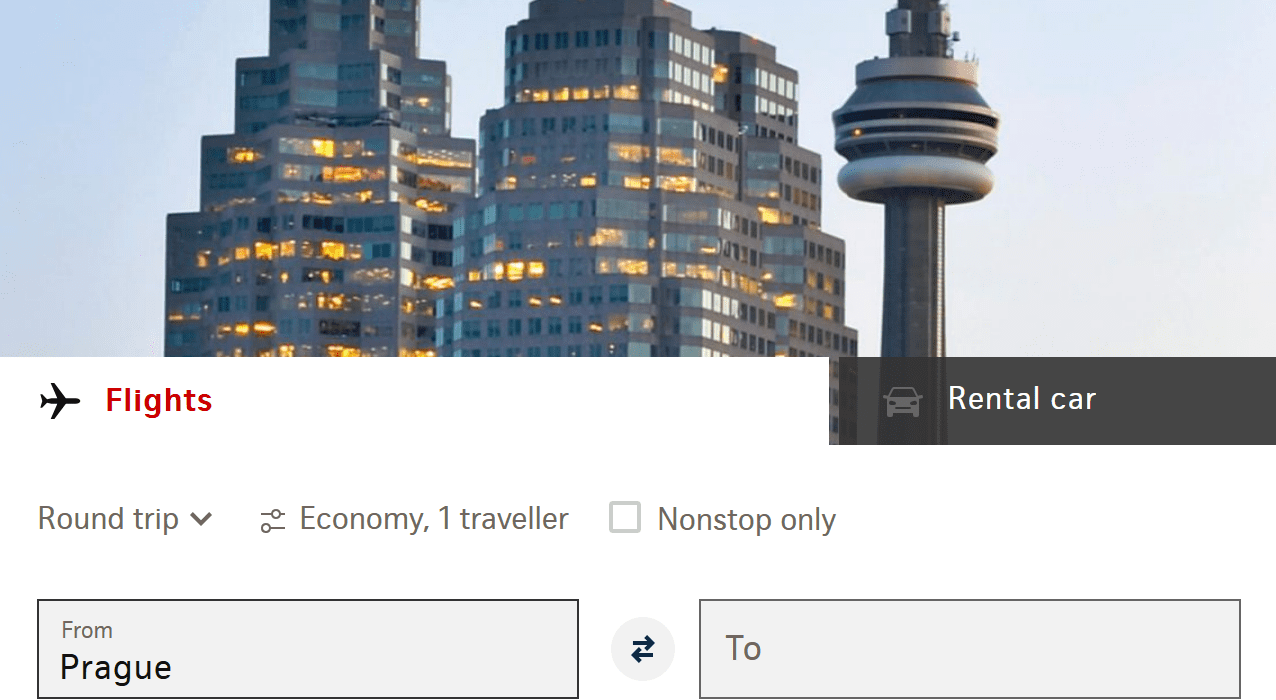Screen dimensions: 1276x700
Task: Click the car icon on Rental car tab
Action: tap(903, 402)
